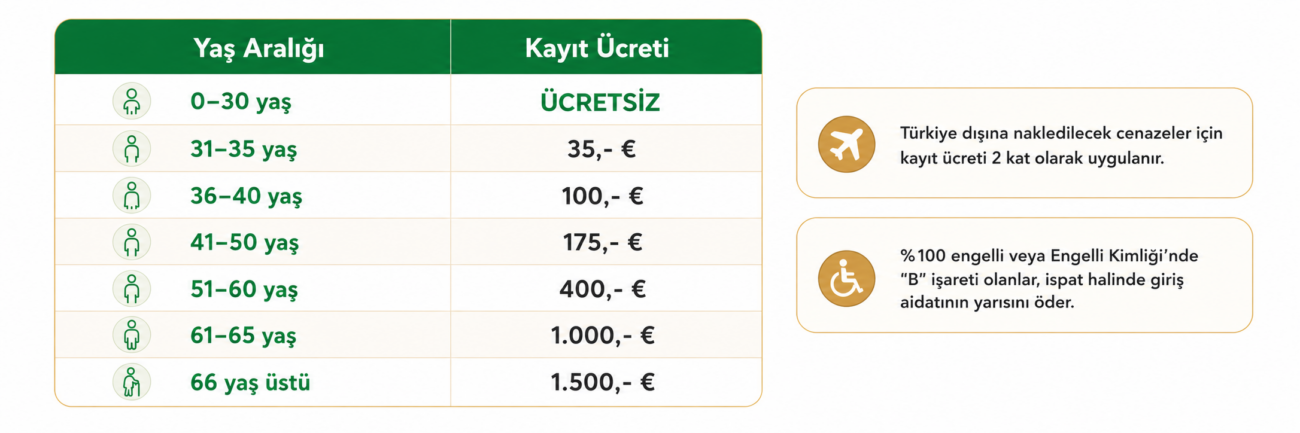Click the person icon next to 61–65 yaş
The height and width of the screenshot is (433, 1300).
pyautogui.click(x=132, y=335)
